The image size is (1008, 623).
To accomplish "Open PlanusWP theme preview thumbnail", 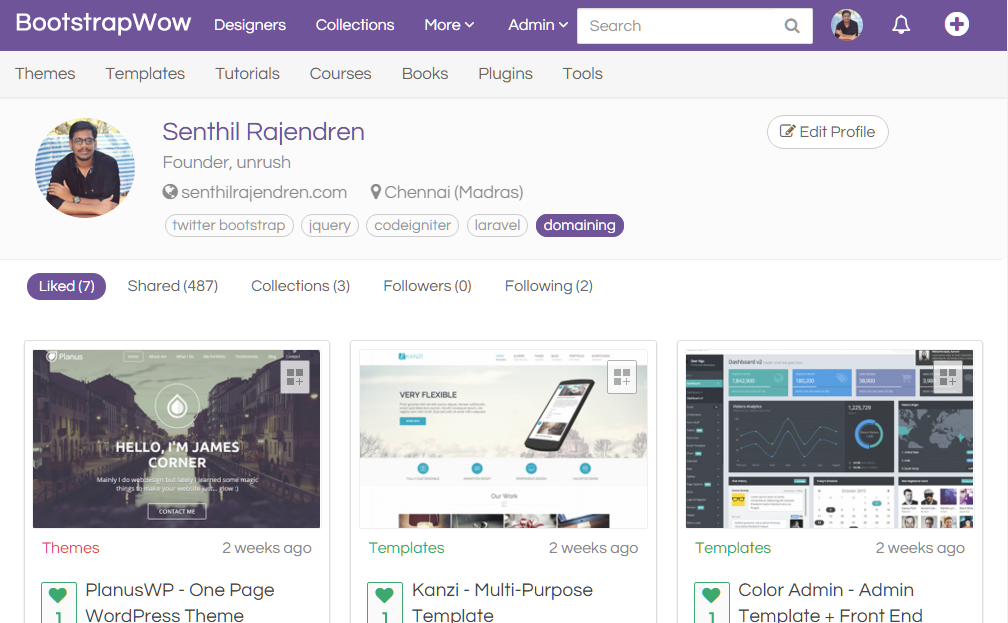I will click(176, 439).
